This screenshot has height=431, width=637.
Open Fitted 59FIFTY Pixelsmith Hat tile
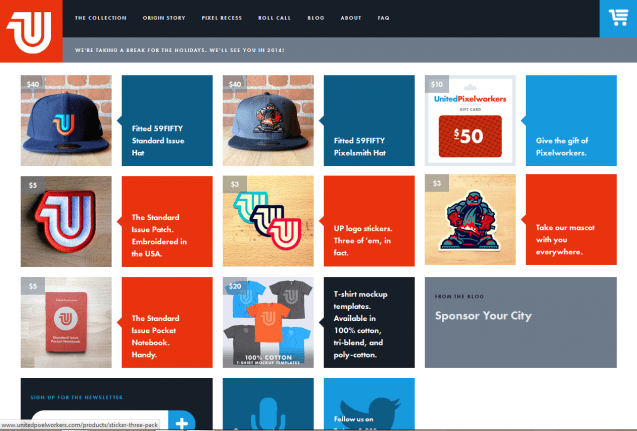coord(369,120)
